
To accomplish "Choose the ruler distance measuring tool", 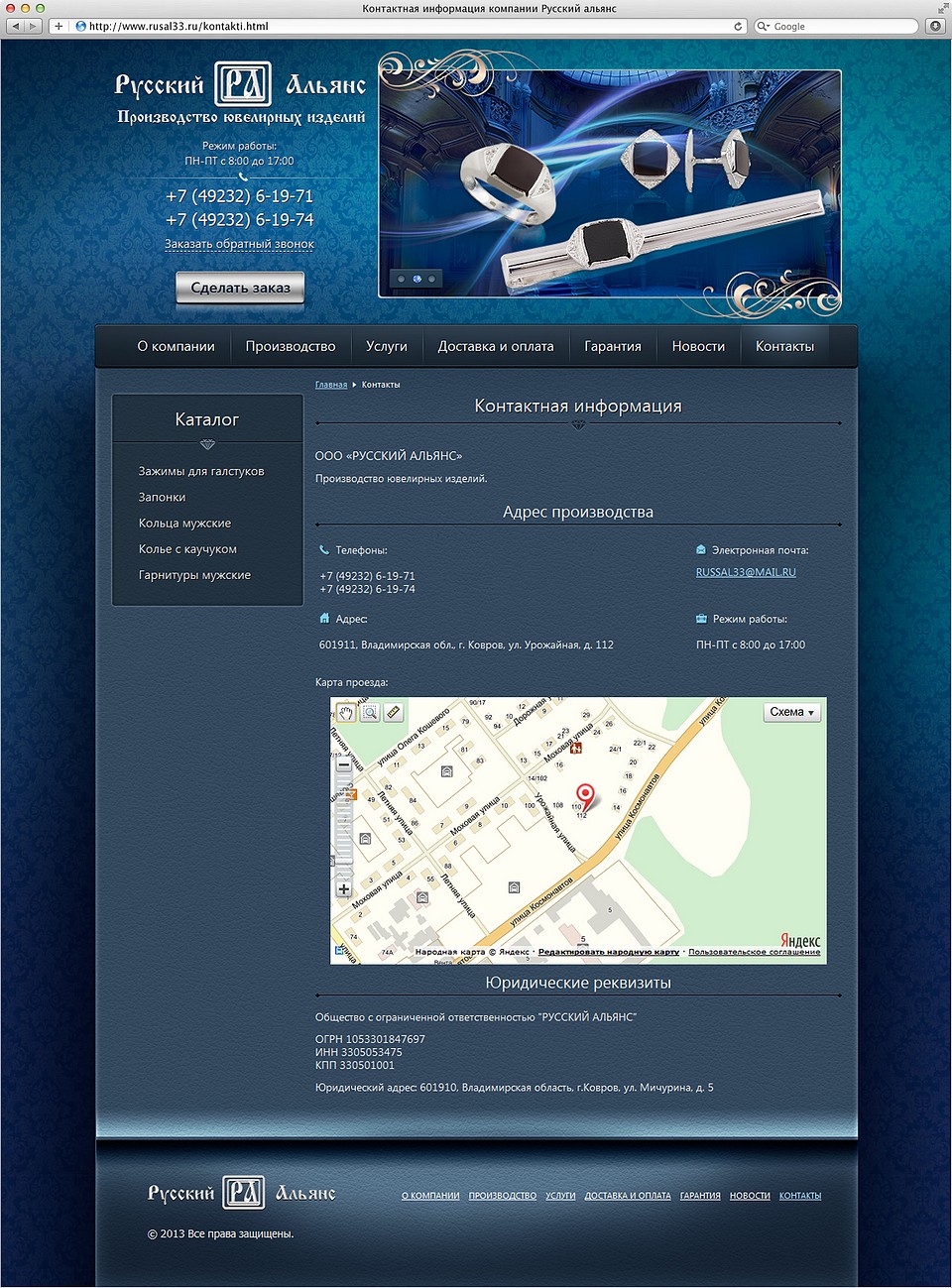I will click(x=393, y=713).
